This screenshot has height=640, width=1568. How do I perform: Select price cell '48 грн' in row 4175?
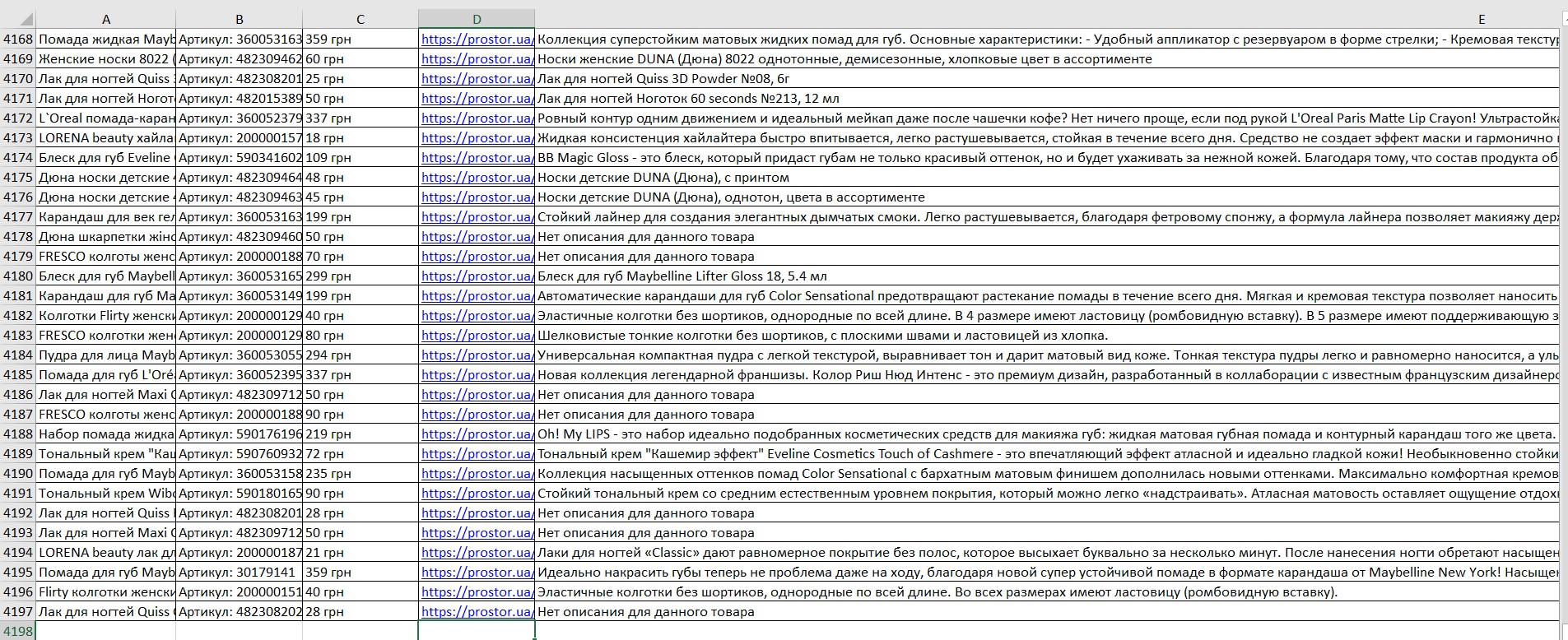pyautogui.click(x=361, y=177)
